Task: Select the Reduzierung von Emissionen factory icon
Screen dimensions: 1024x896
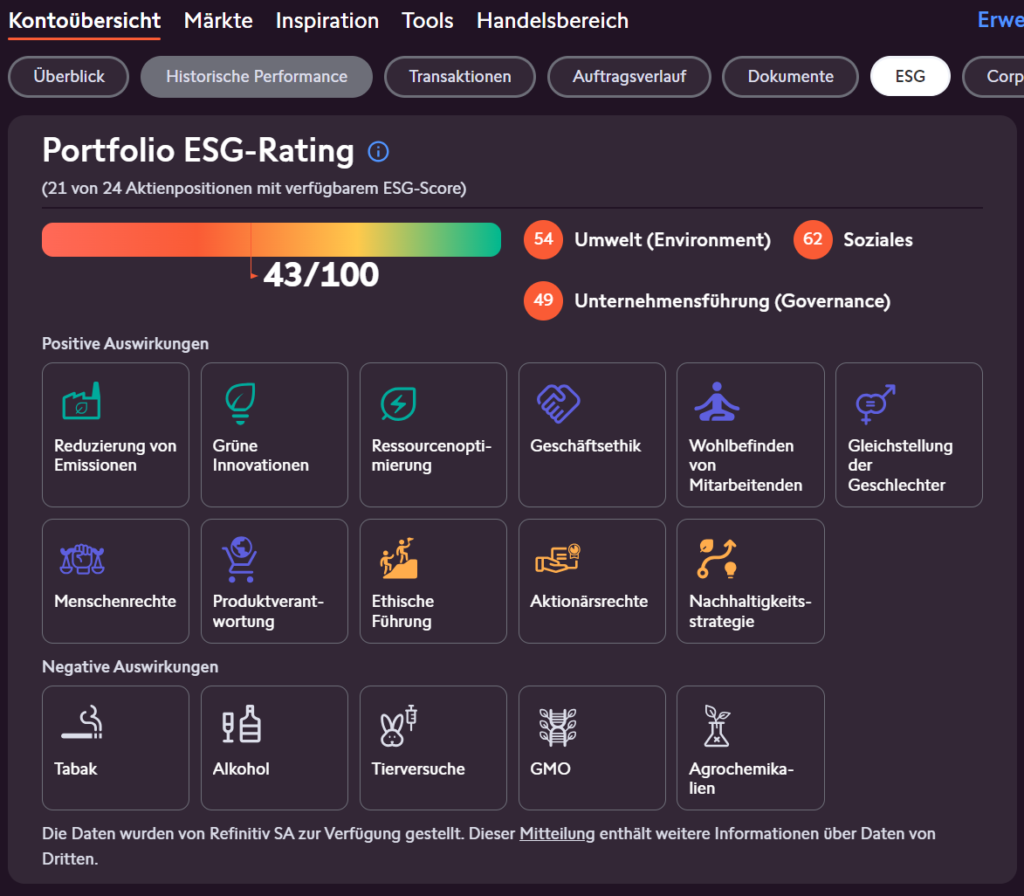Action: (x=82, y=401)
